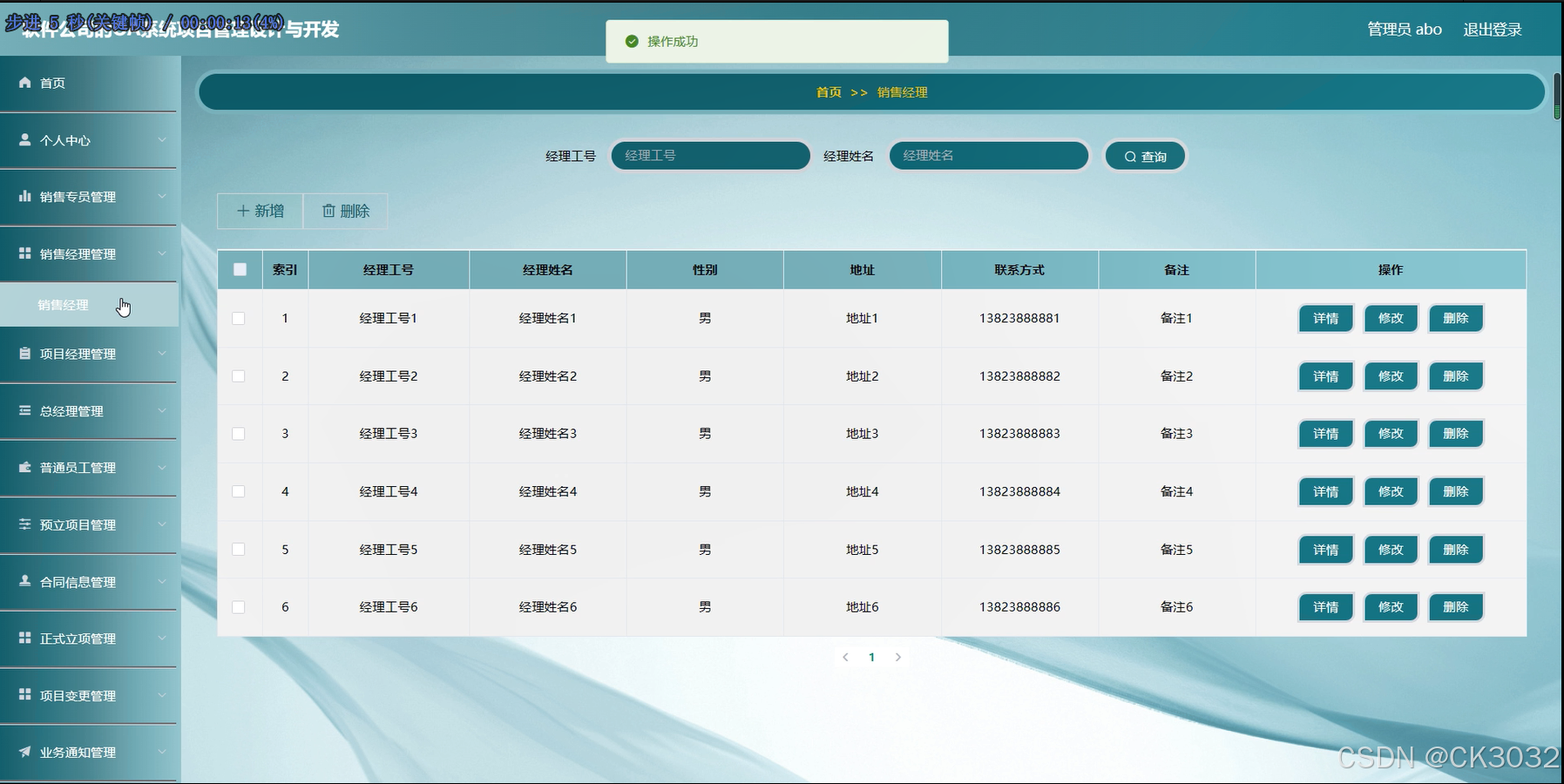Collapse the 预立项目管理 dropdown arrow
Viewport: 1564px width, 784px height.
[x=161, y=524]
